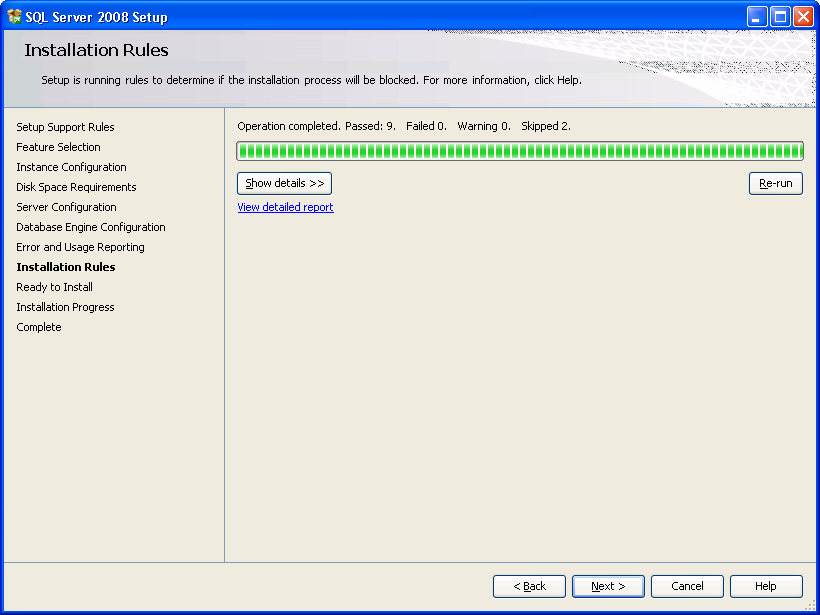Click the green rule check progress bar
Screen dimensions: 820x615
[519, 151]
